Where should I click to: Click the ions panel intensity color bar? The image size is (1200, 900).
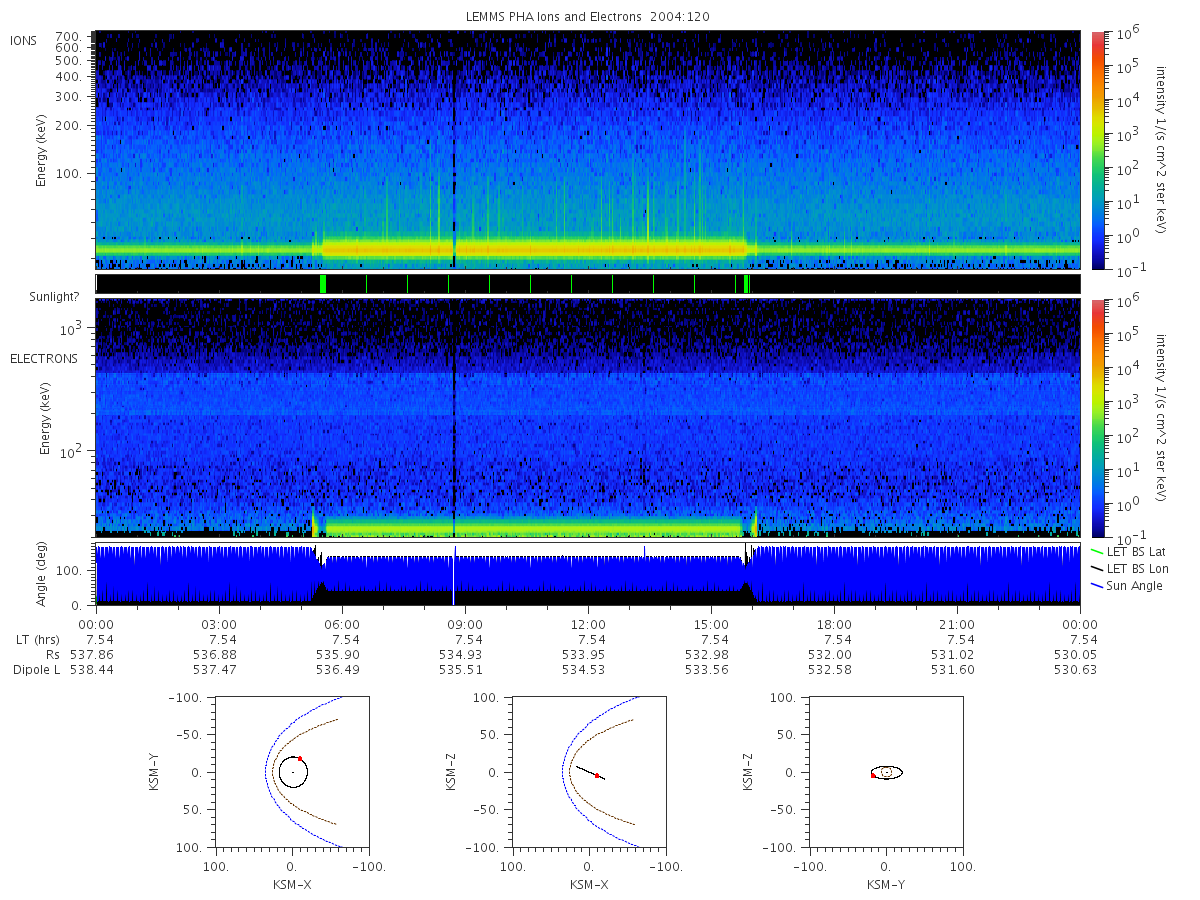[x=1097, y=150]
